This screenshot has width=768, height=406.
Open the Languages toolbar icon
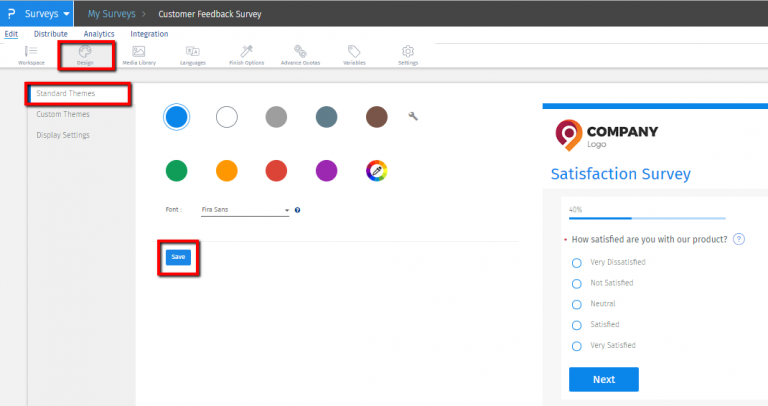point(192,52)
